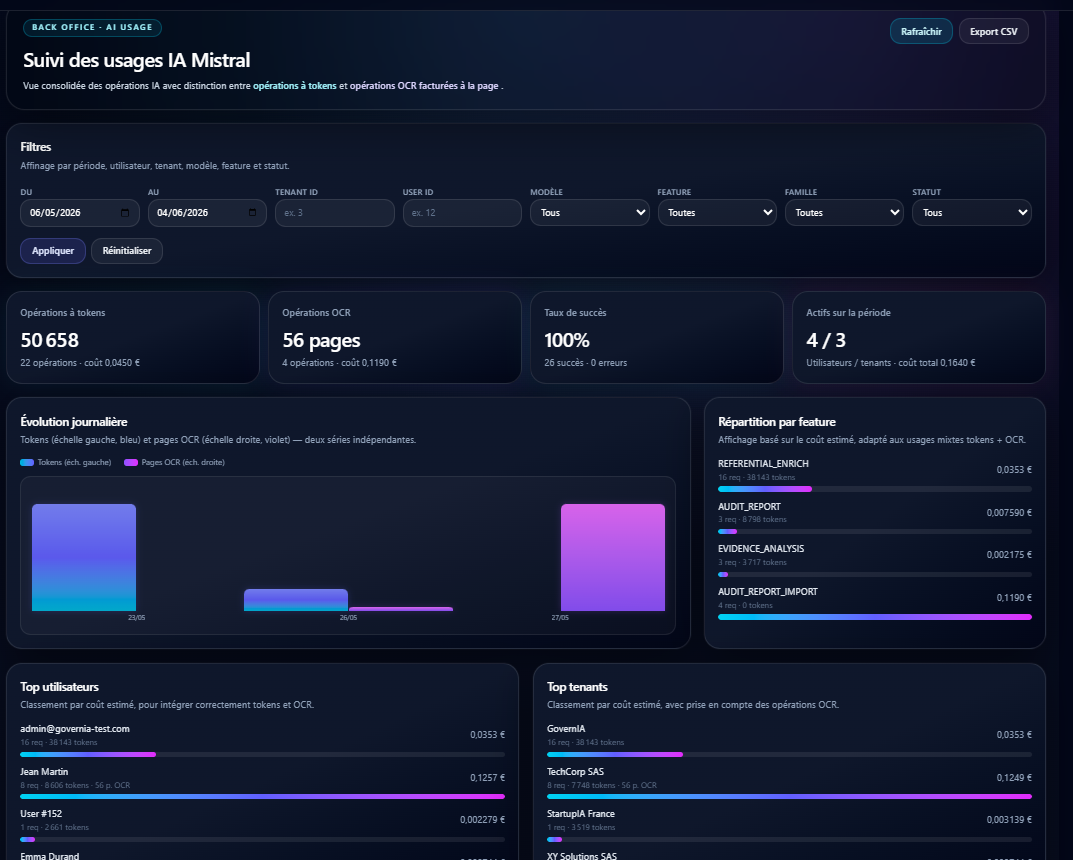Click the 26/05 thin violet OCR bar
Viewport: 1073px width, 860px height.
401,609
